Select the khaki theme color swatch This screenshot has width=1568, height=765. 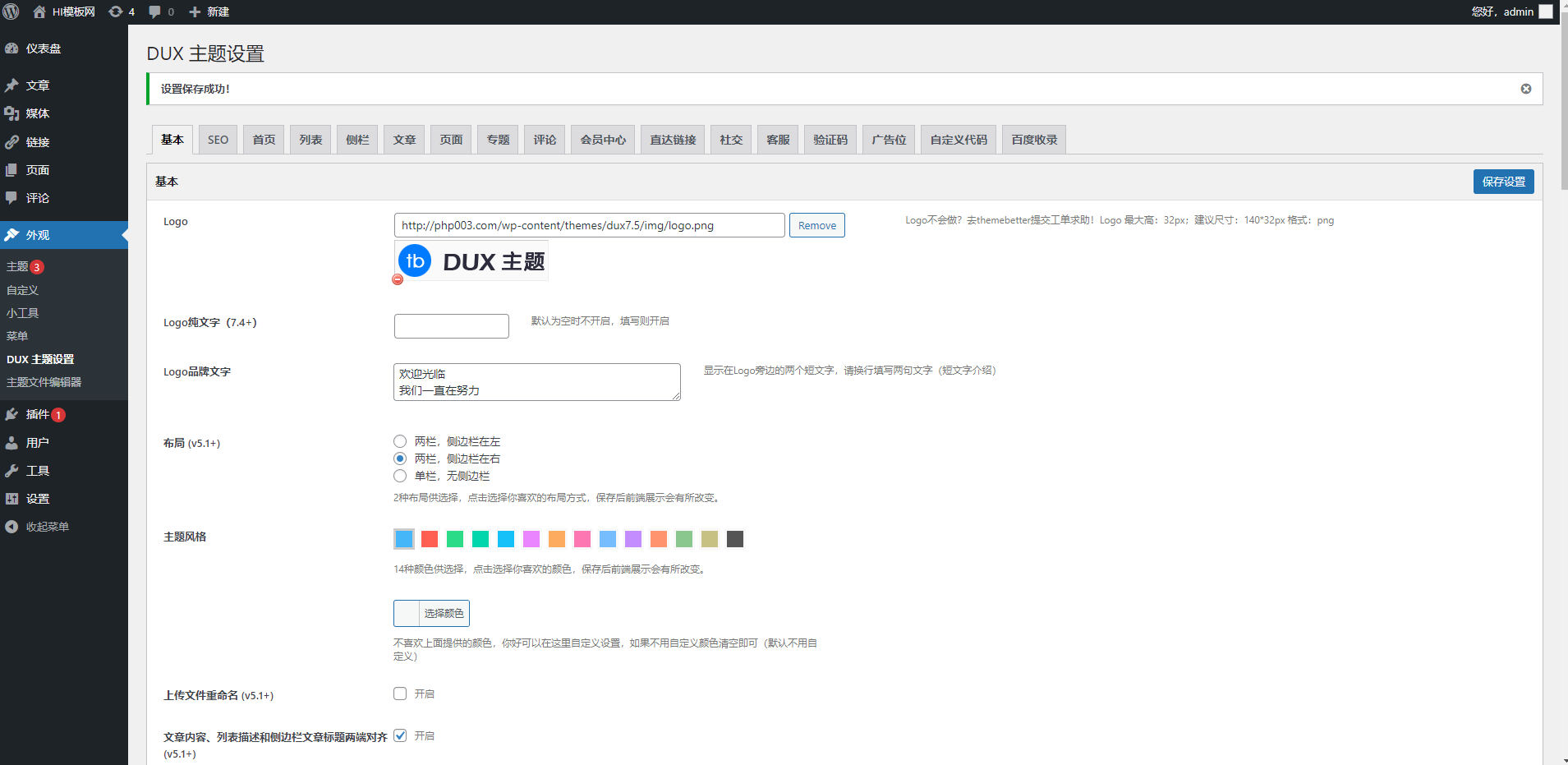pyautogui.click(x=710, y=539)
